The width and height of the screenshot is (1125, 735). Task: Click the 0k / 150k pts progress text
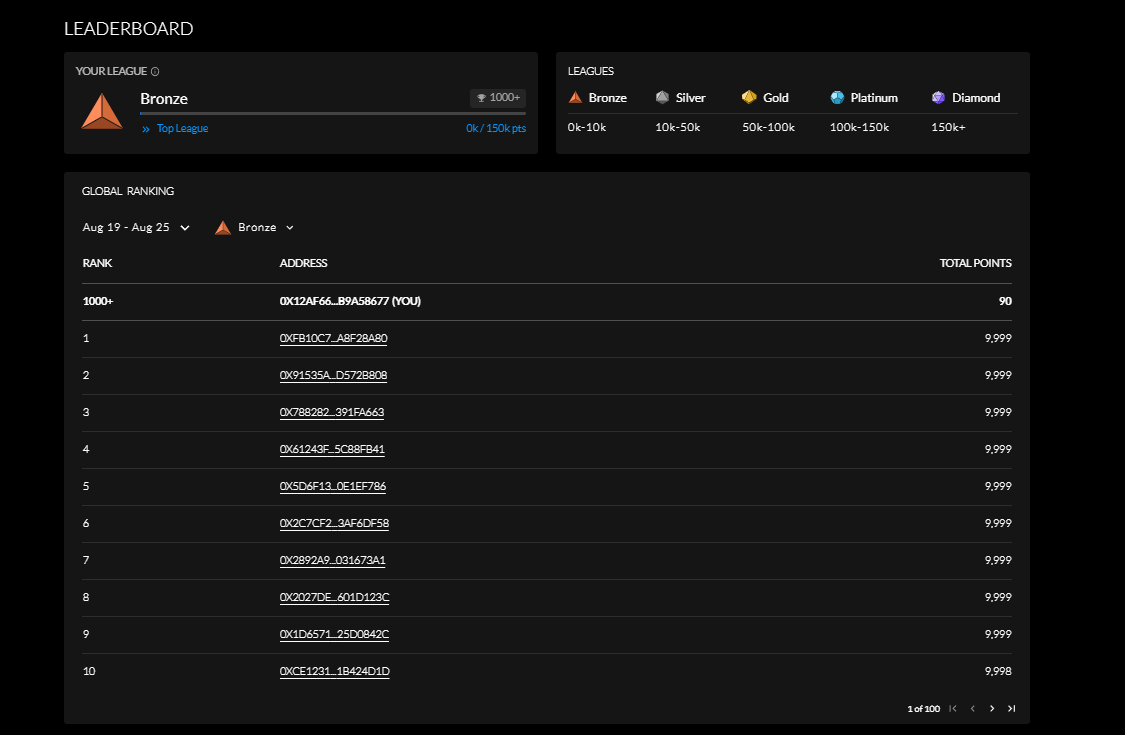pos(496,128)
